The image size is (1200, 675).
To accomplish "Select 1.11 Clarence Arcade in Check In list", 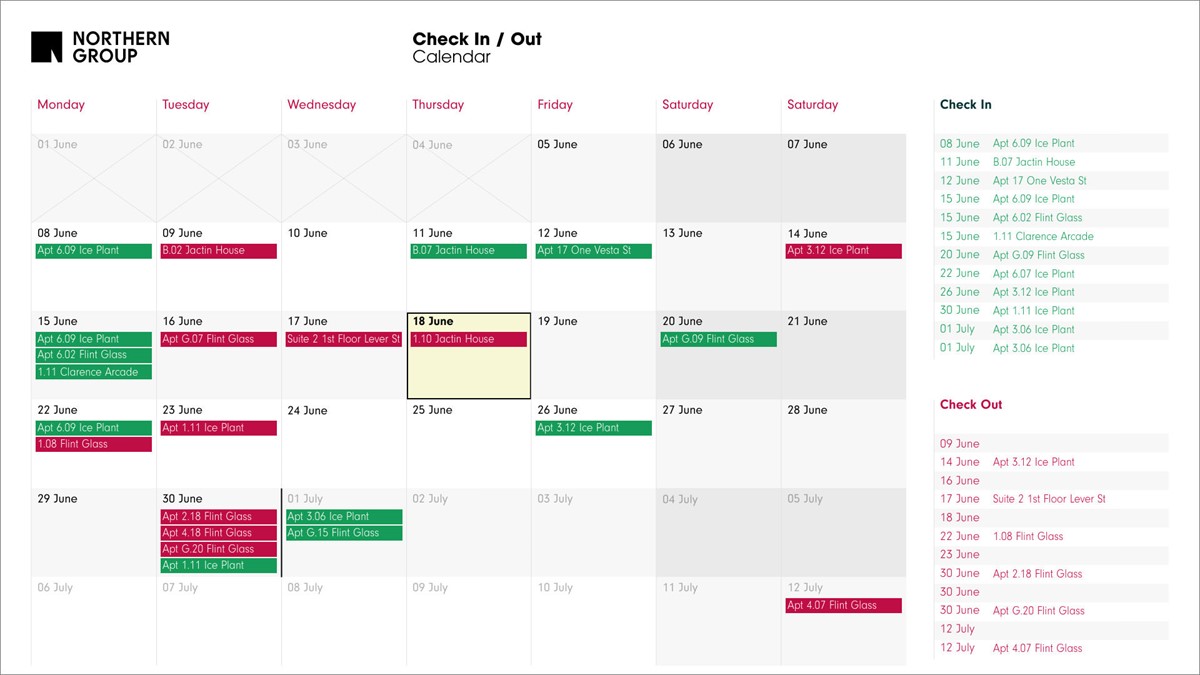I will (x=1043, y=237).
